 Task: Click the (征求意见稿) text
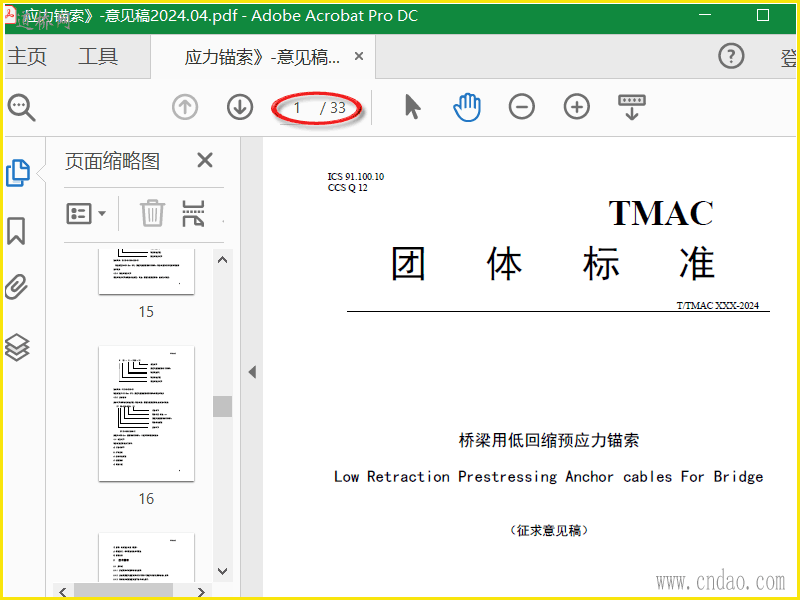[x=548, y=531]
